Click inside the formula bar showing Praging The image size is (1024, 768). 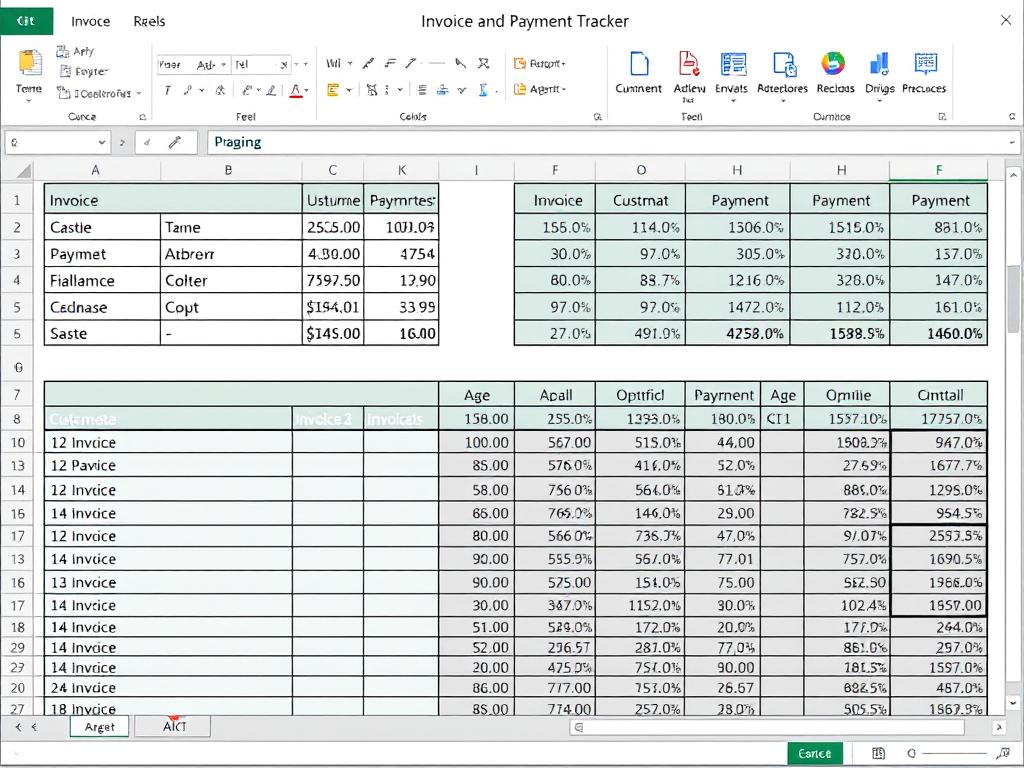click(x=400, y=142)
